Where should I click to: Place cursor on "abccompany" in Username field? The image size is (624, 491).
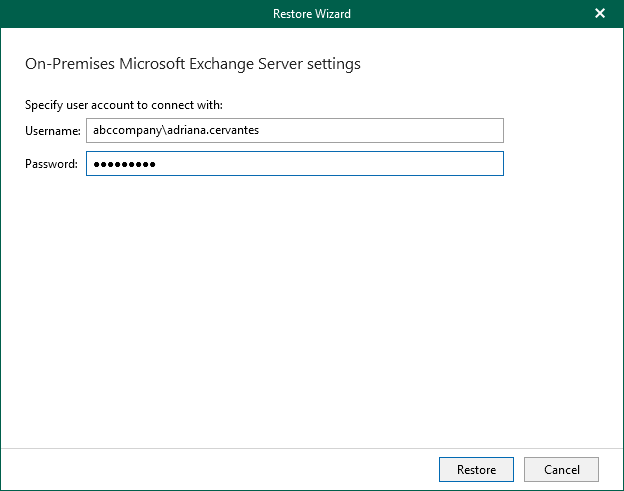[124, 131]
